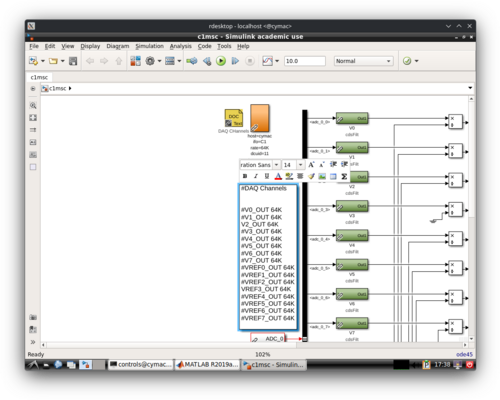Select the c1msc model tab
Viewport: 500px width, 400px height.
(x=39, y=77)
